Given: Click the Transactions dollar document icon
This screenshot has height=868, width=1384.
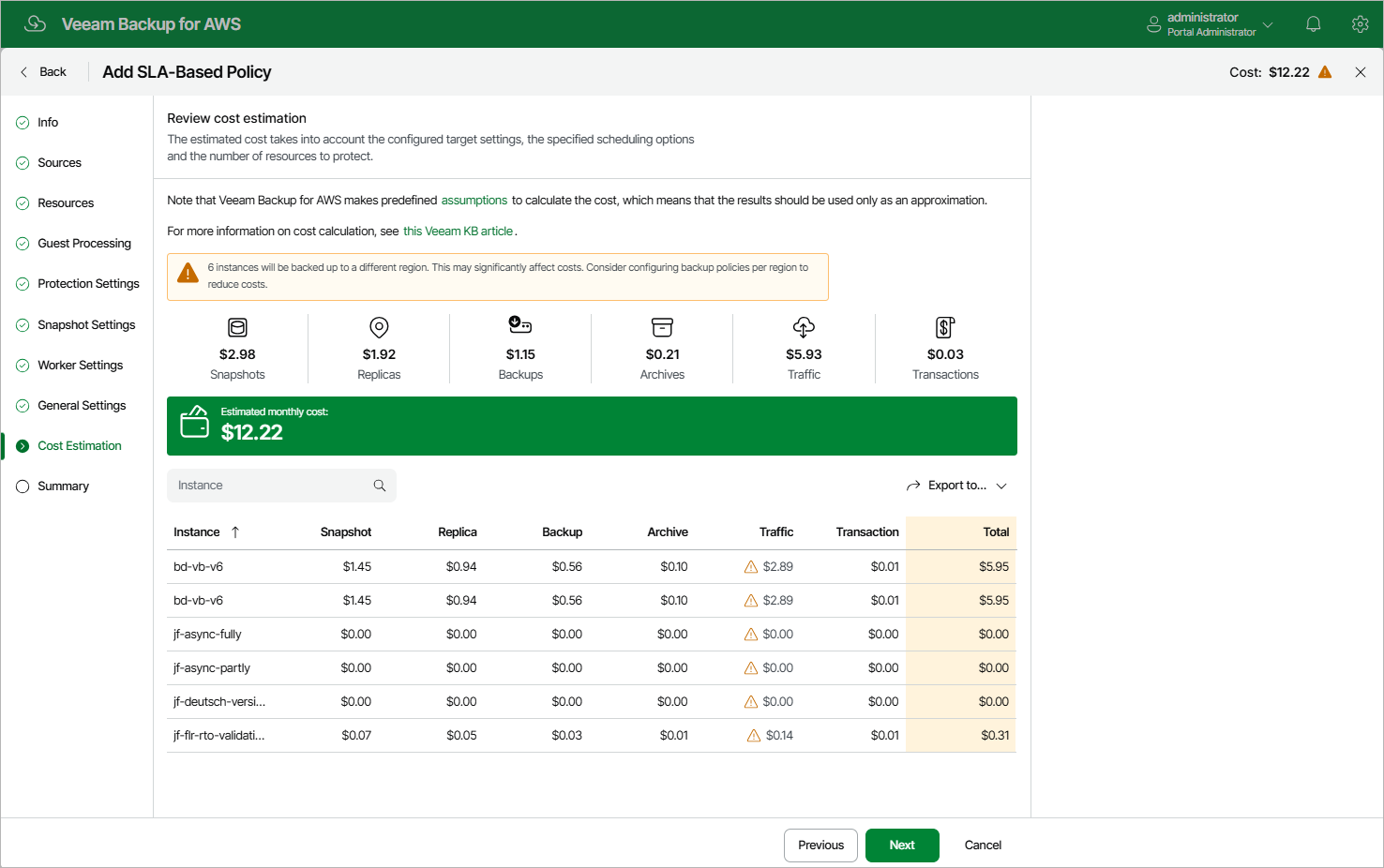Looking at the screenshot, I should [x=945, y=327].
